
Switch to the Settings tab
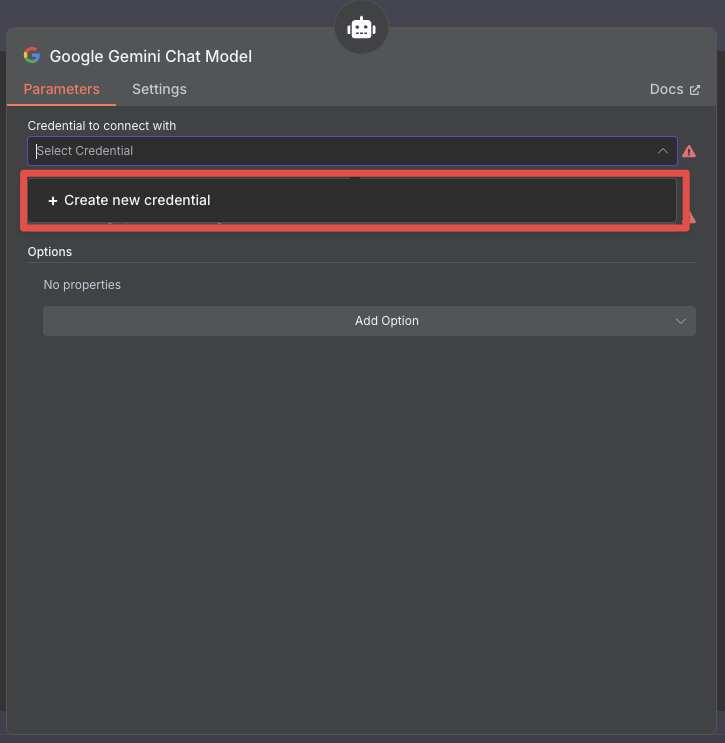click(159, 89)
